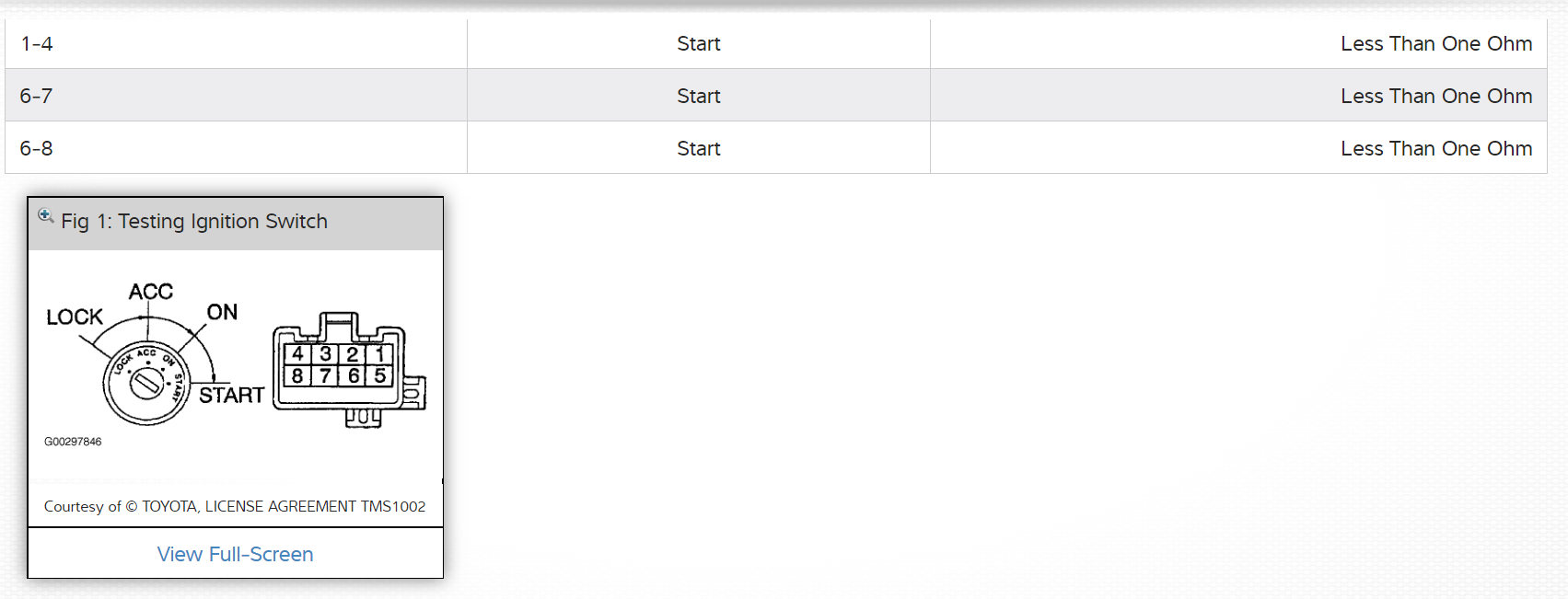The image size is (1568, 599).
Task: Open the View Full-Screen link
Action: tap(235, 554)
